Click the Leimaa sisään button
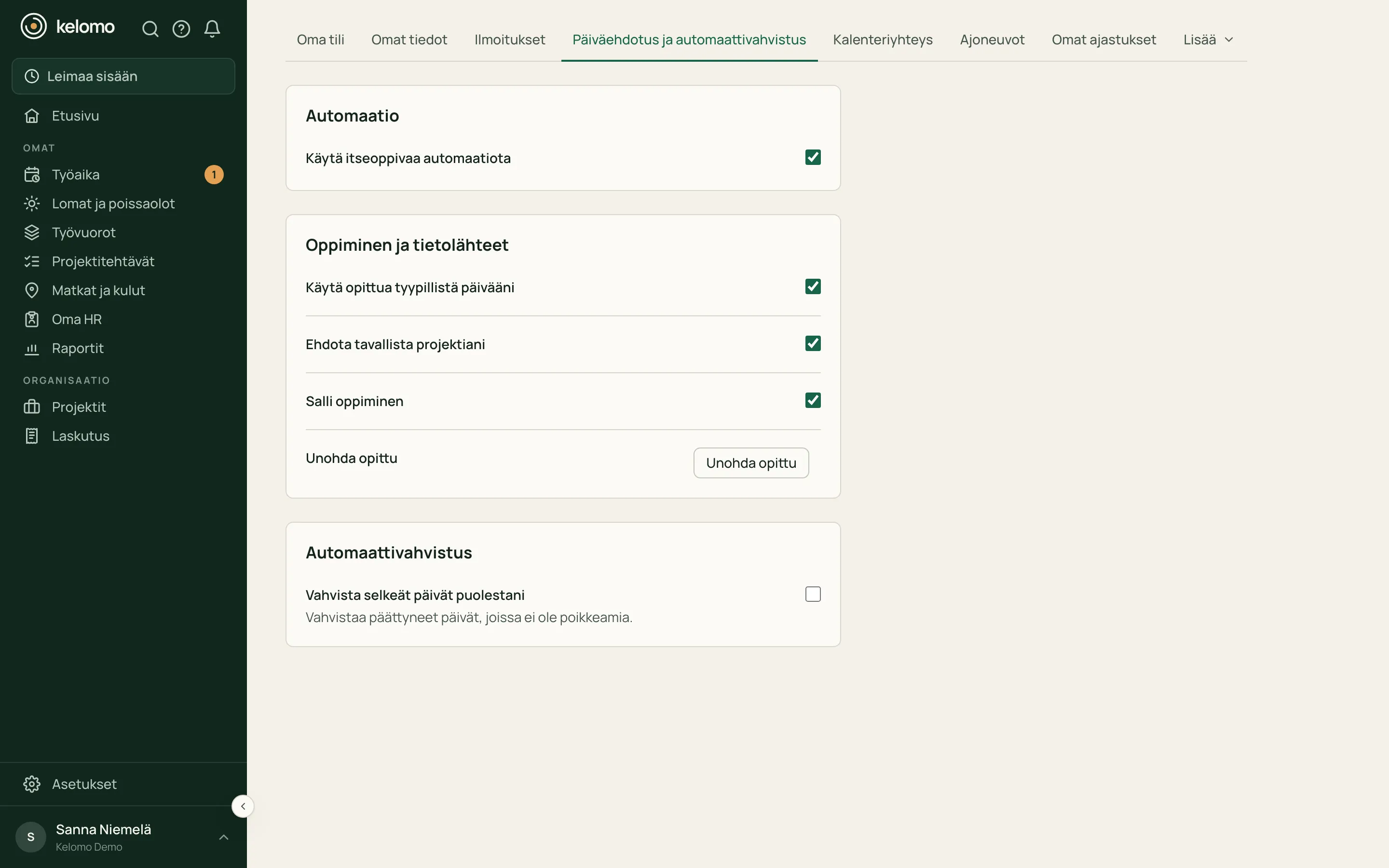 123,76
